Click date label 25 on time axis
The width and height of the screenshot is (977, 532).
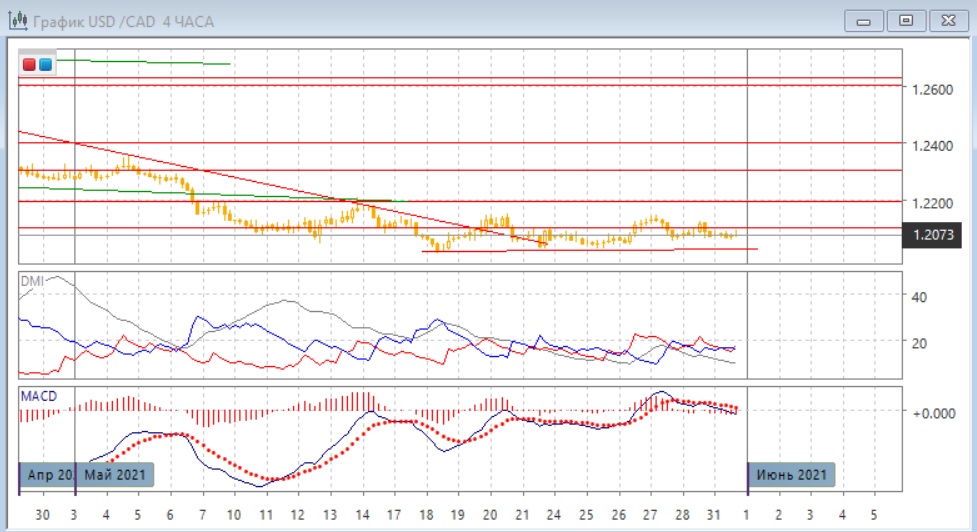pos(586,515)
